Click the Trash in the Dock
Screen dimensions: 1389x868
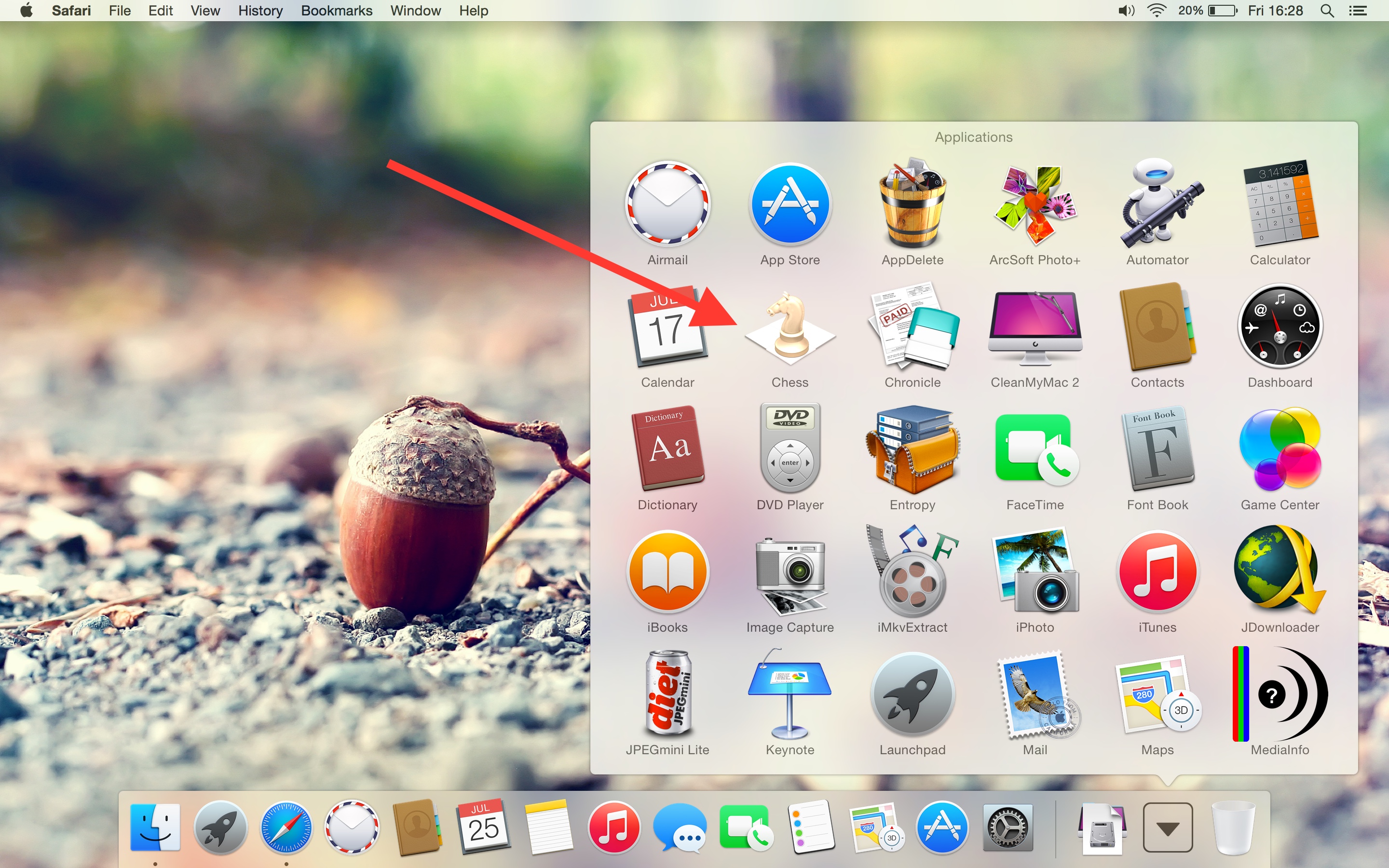pos(1233,828)
